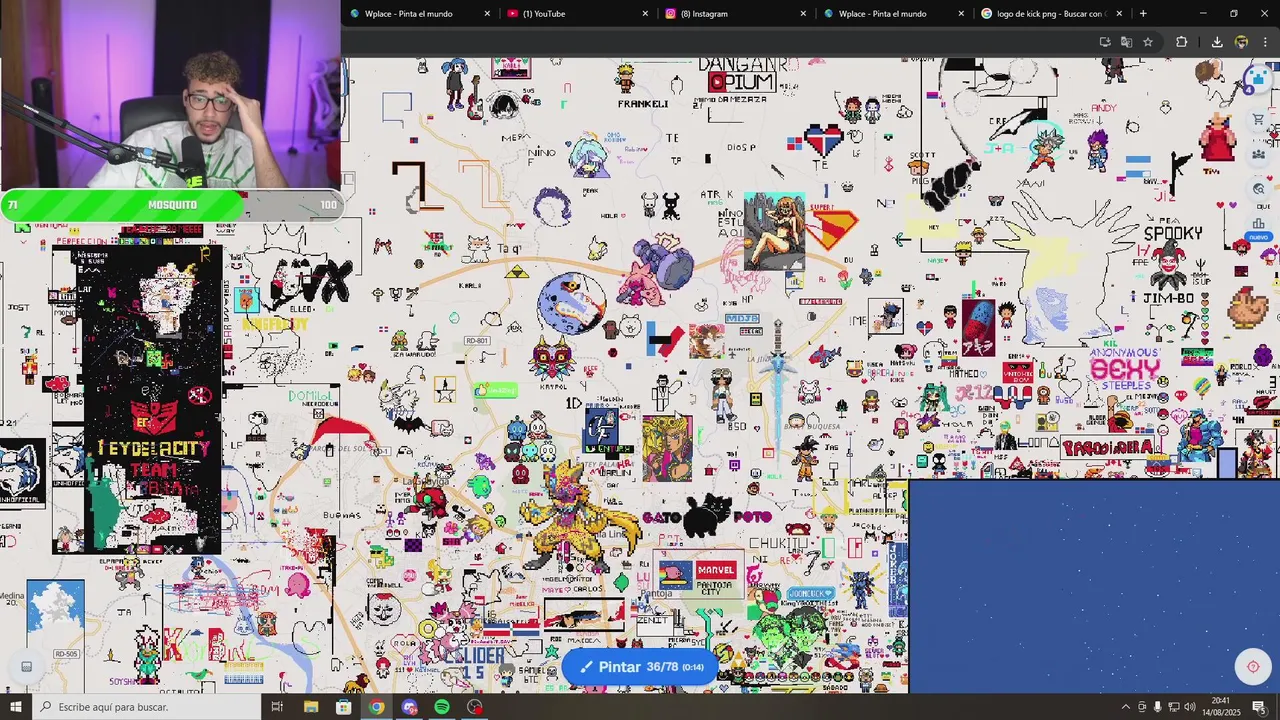Open the store shopping cart icon
This screenshot has width=1280, height=720.
pos(1258,120)
